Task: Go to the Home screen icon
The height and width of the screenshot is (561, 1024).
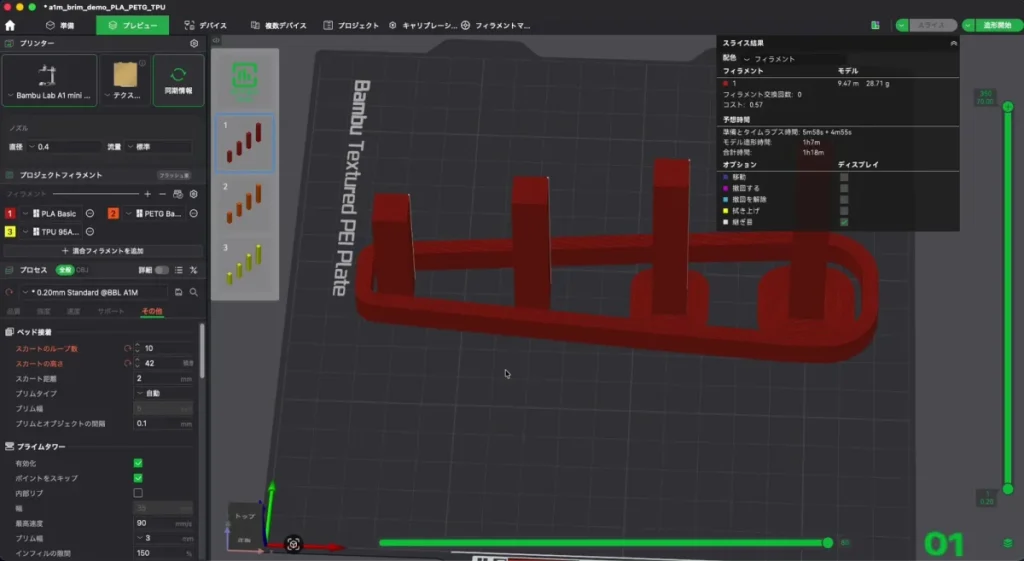Action: click(x=10, y=25)
